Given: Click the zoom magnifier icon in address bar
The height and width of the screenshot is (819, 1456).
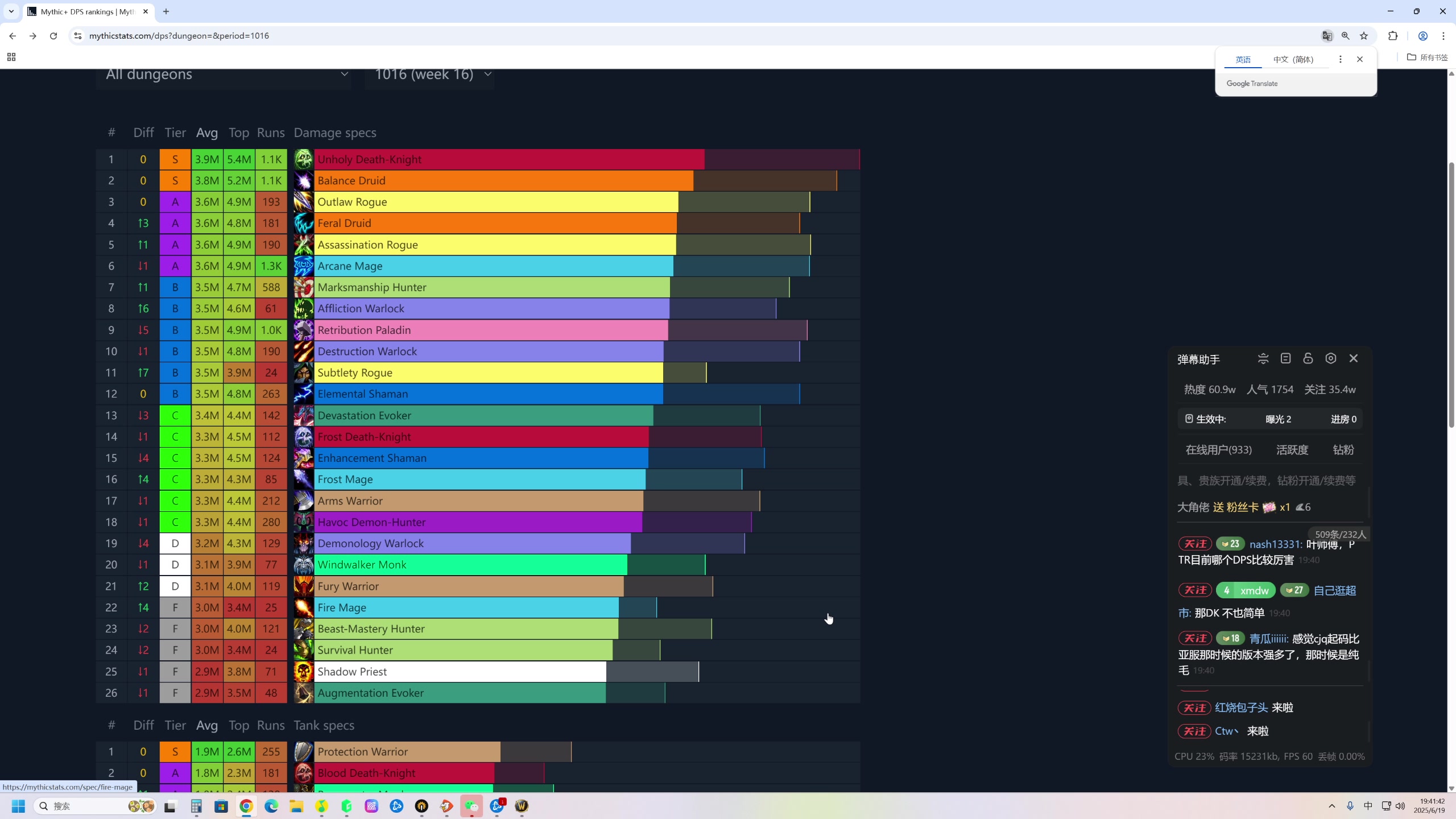Looking at the screenshot, I should 1345,36.
